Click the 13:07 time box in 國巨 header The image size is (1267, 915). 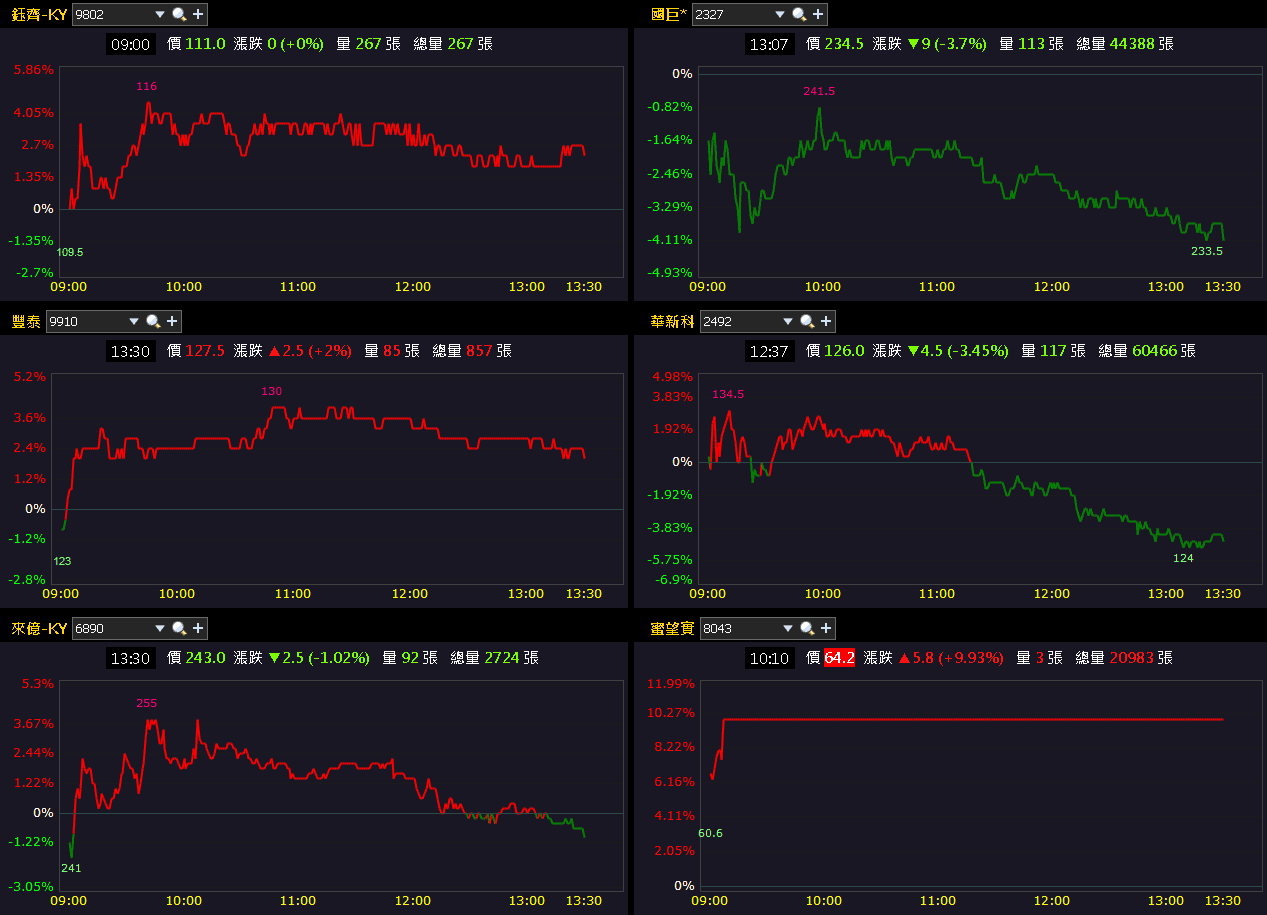click(x=770, y=44)
